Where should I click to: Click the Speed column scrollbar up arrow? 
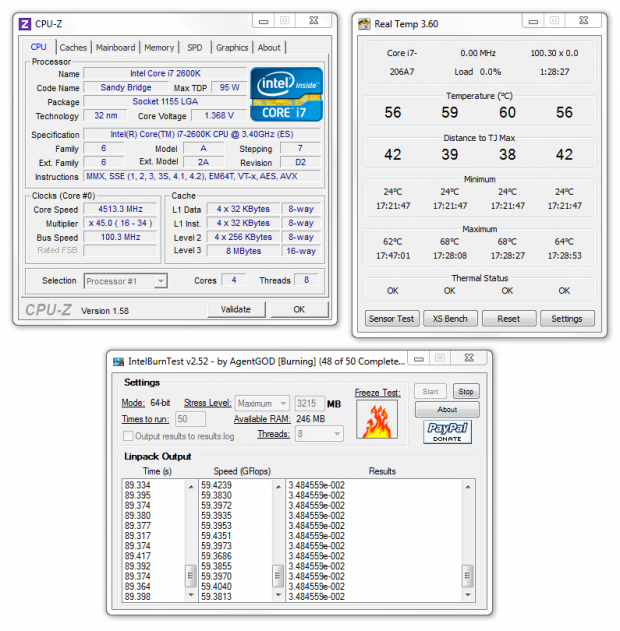pos(278,487)
